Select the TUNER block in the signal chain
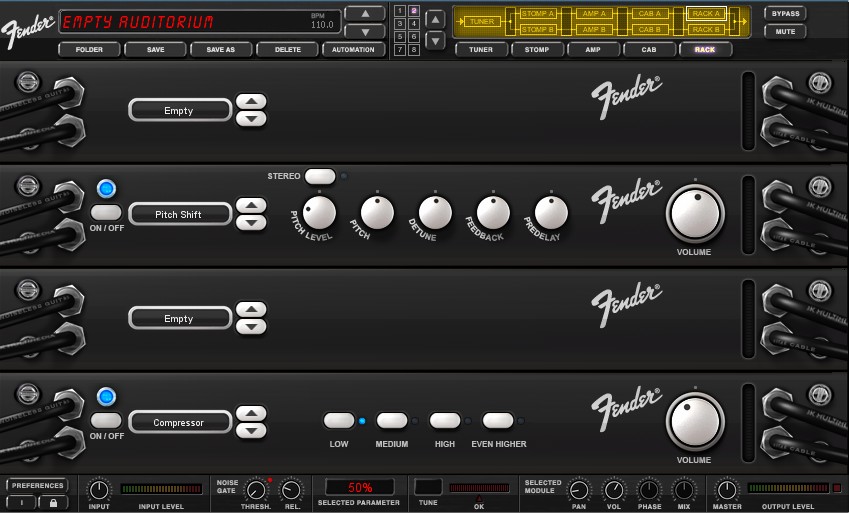This screenshot has width=849, height=513. pos(481,22)
